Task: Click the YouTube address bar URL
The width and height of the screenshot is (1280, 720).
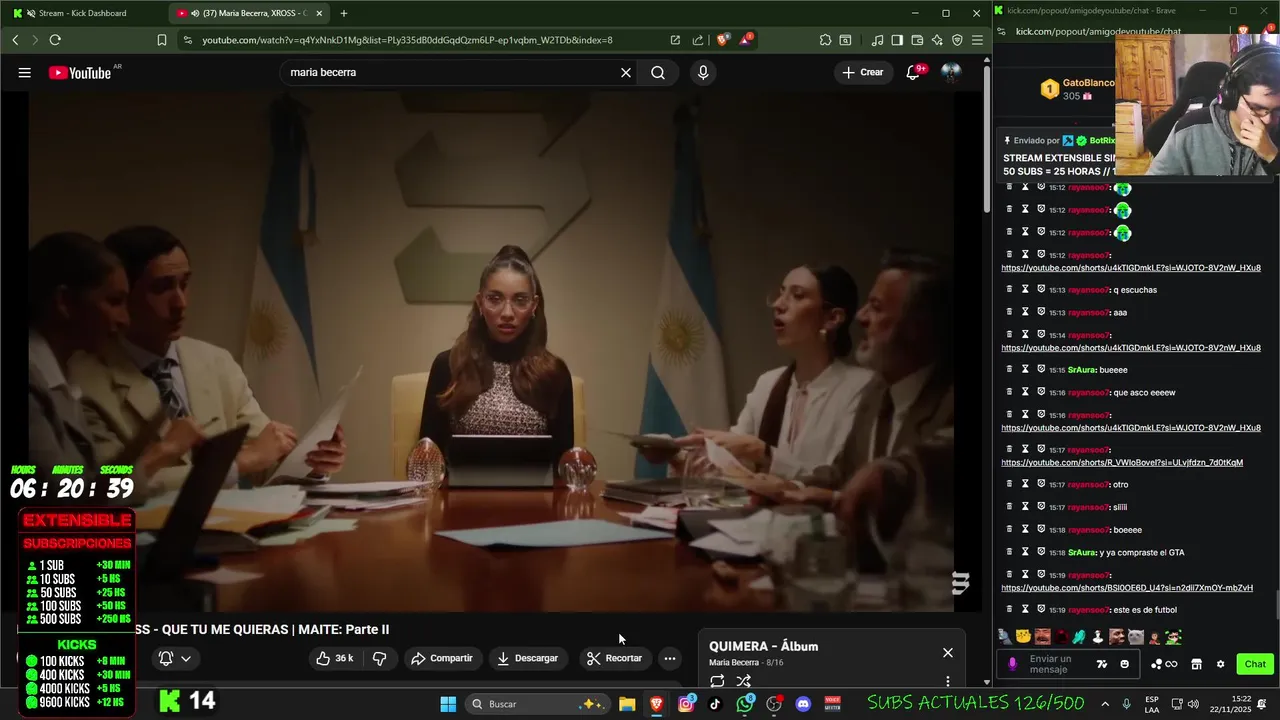Action: click(407, 40)
